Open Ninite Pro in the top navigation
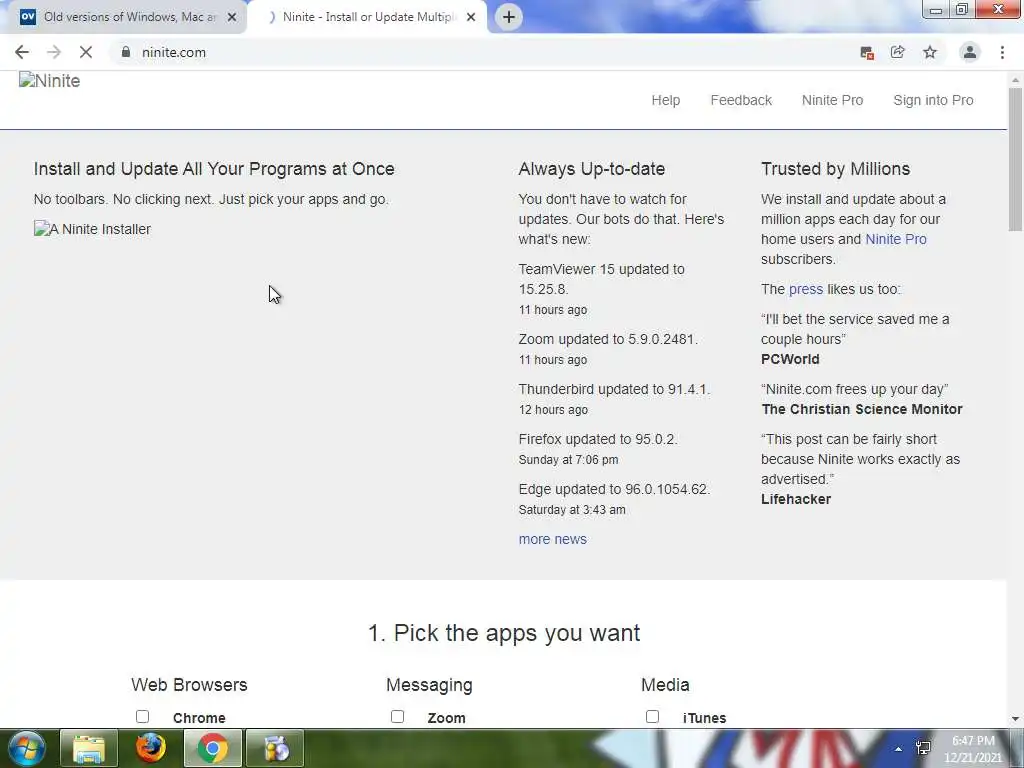This screenshot has height=768, width=1024. pos(832,100)
